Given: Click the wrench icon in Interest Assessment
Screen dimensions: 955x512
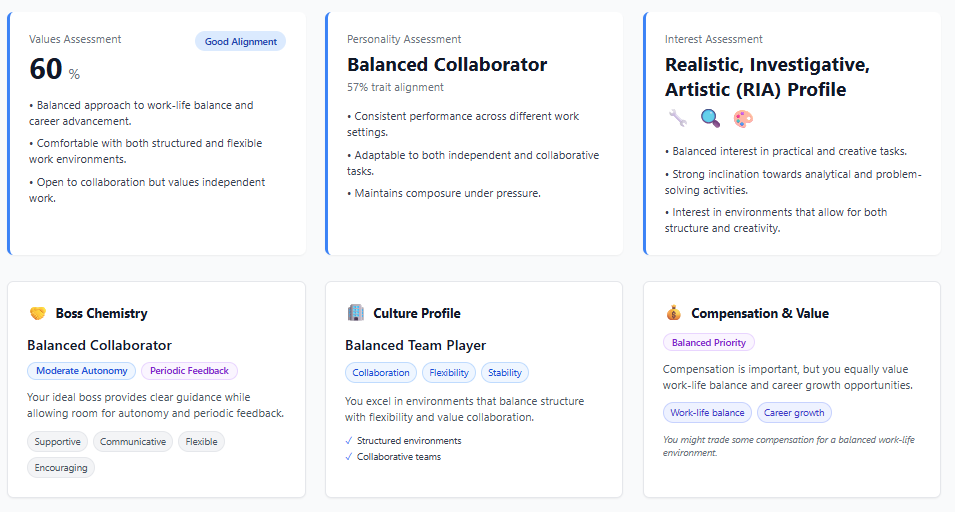Looking at the screenshot, I should (677, 119).
